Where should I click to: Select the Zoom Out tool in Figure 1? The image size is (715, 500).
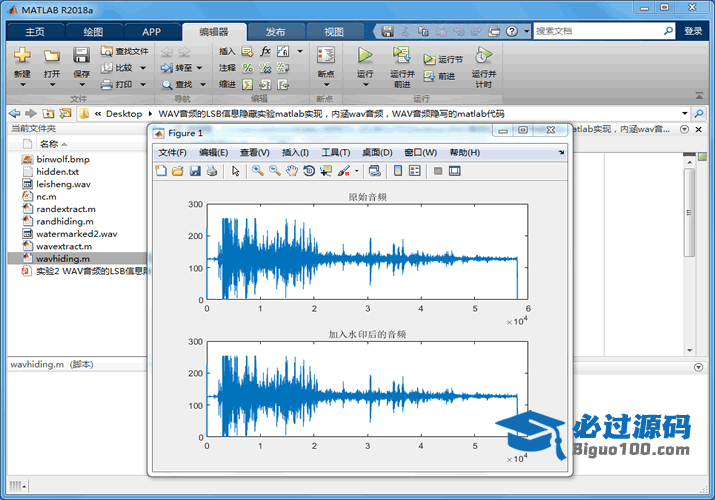[275, 171]
